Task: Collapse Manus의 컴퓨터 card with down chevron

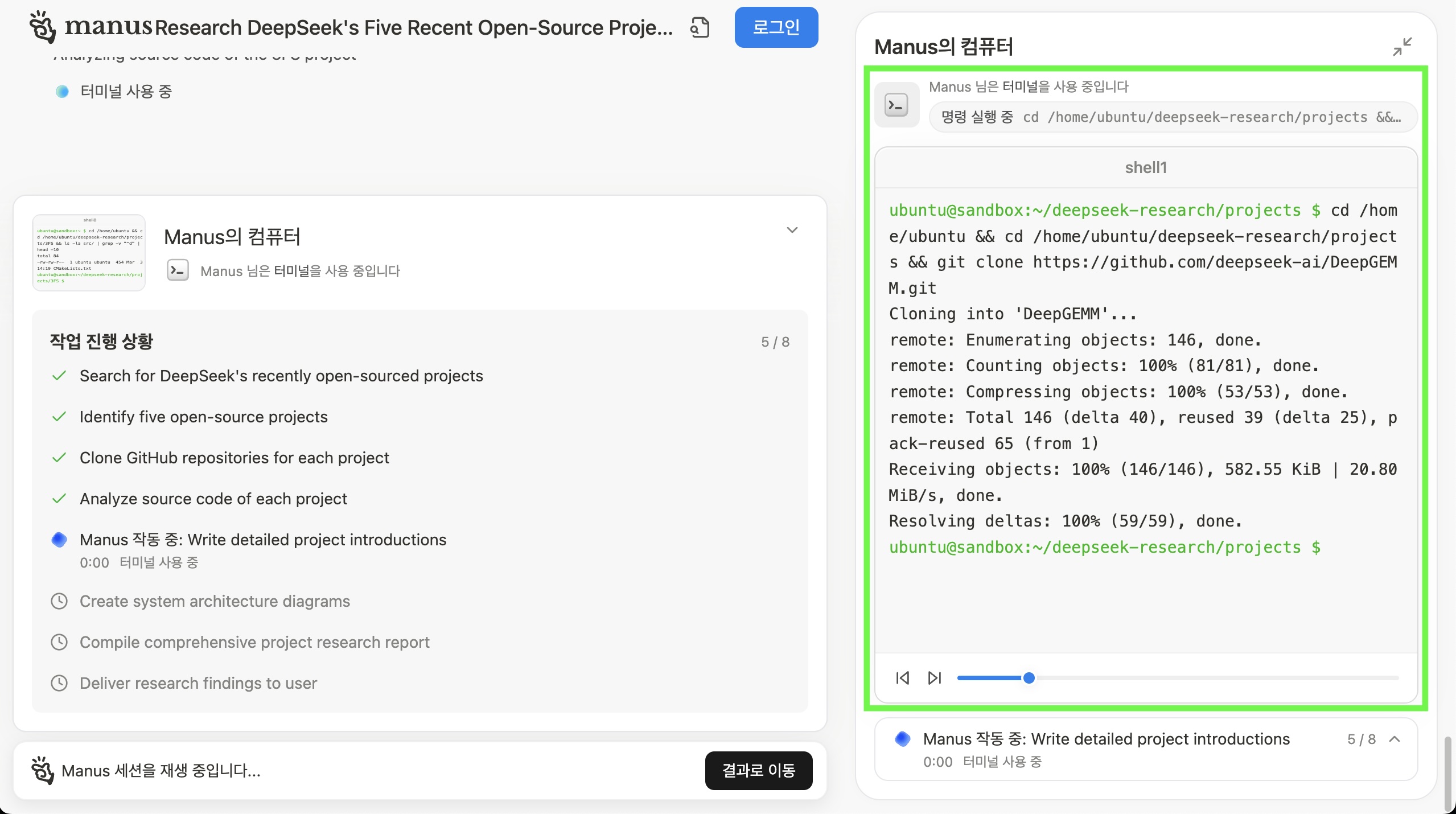Action: [x=792, y=230]
